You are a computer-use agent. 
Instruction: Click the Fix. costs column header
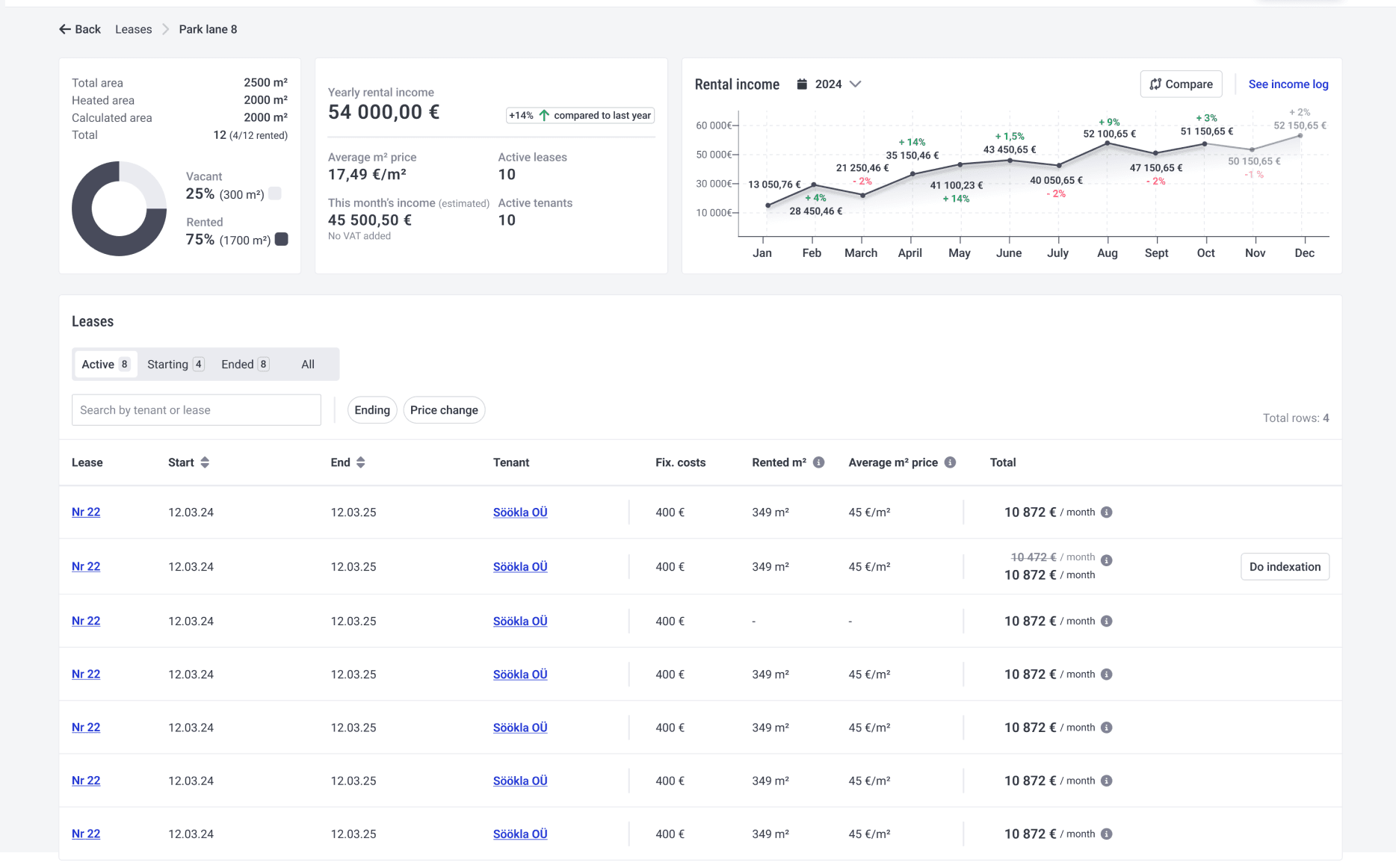tap(680, 462)
